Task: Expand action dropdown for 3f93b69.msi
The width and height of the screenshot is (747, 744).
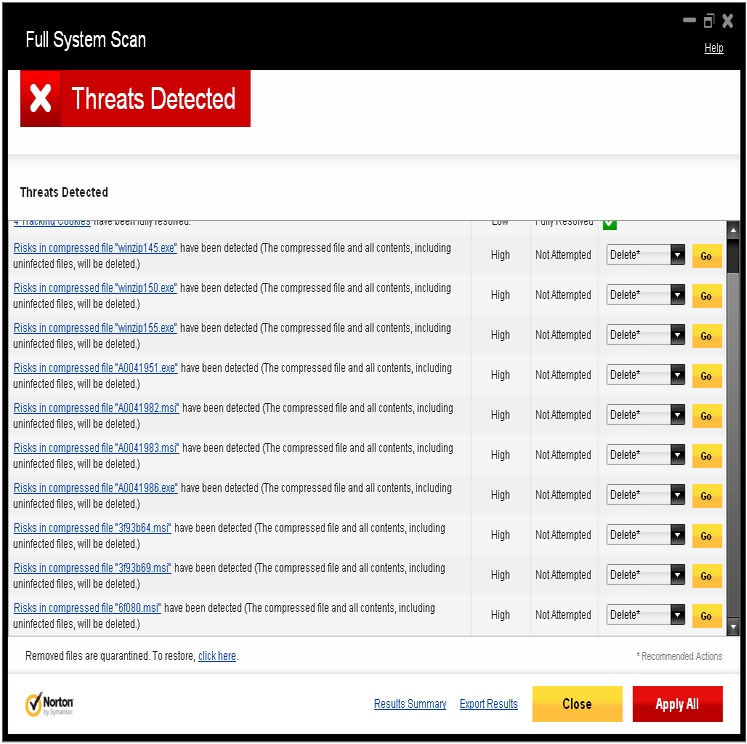Action: click(x=677, y=575)
